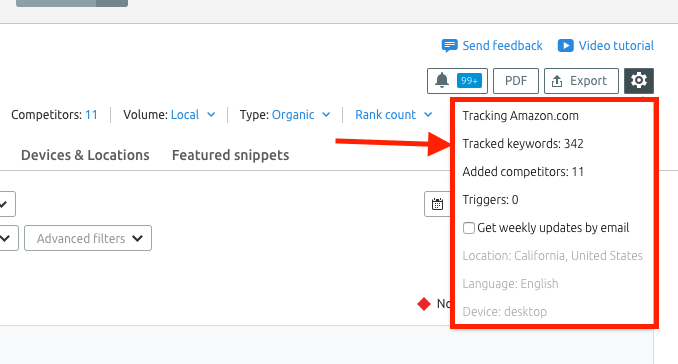Open the Advanced filters dropdown
The image size is (678, 364).
tap(88, 238)
